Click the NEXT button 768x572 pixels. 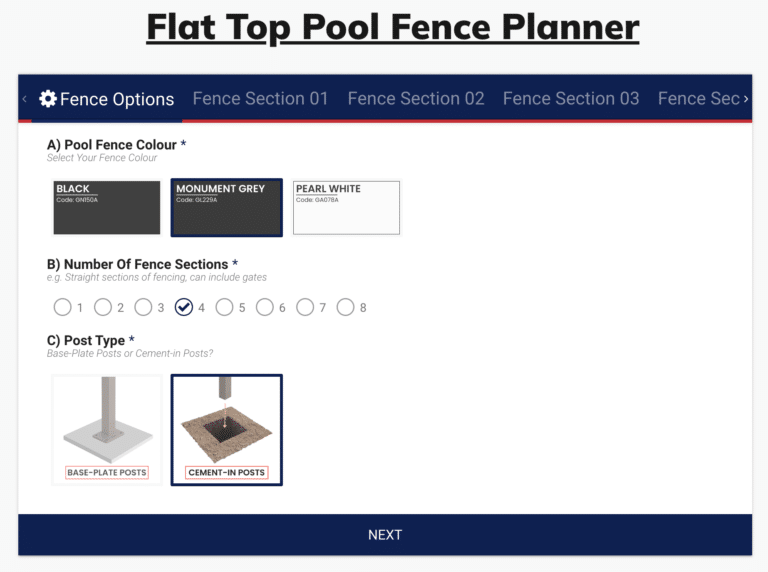385,535
